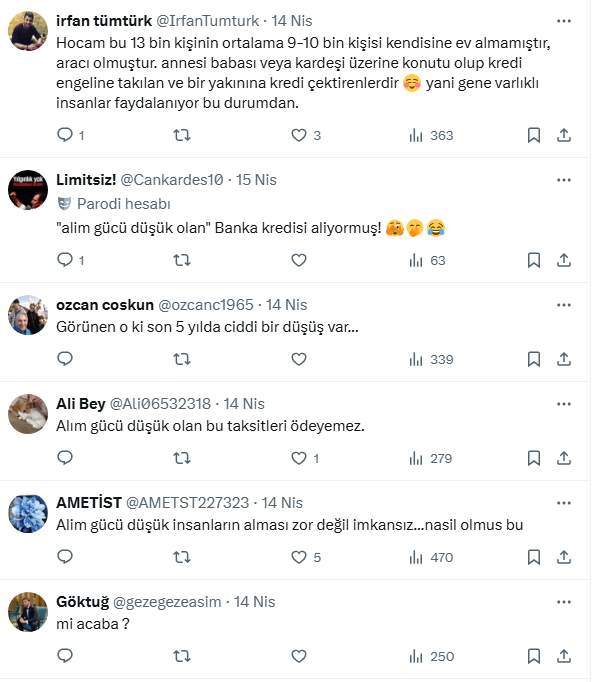Open more options on Limitsiz! tweet
This screenshot has height=682, width=600.
coord(564,180)
